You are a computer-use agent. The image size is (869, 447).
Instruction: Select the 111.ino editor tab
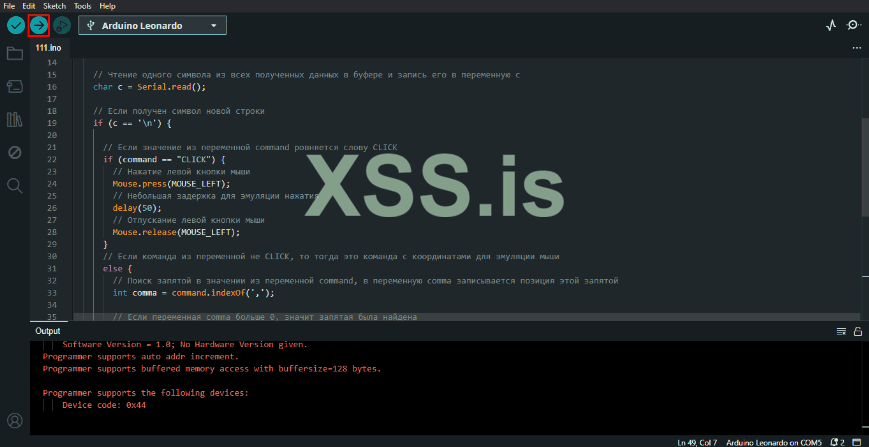(x=49, y=48)
